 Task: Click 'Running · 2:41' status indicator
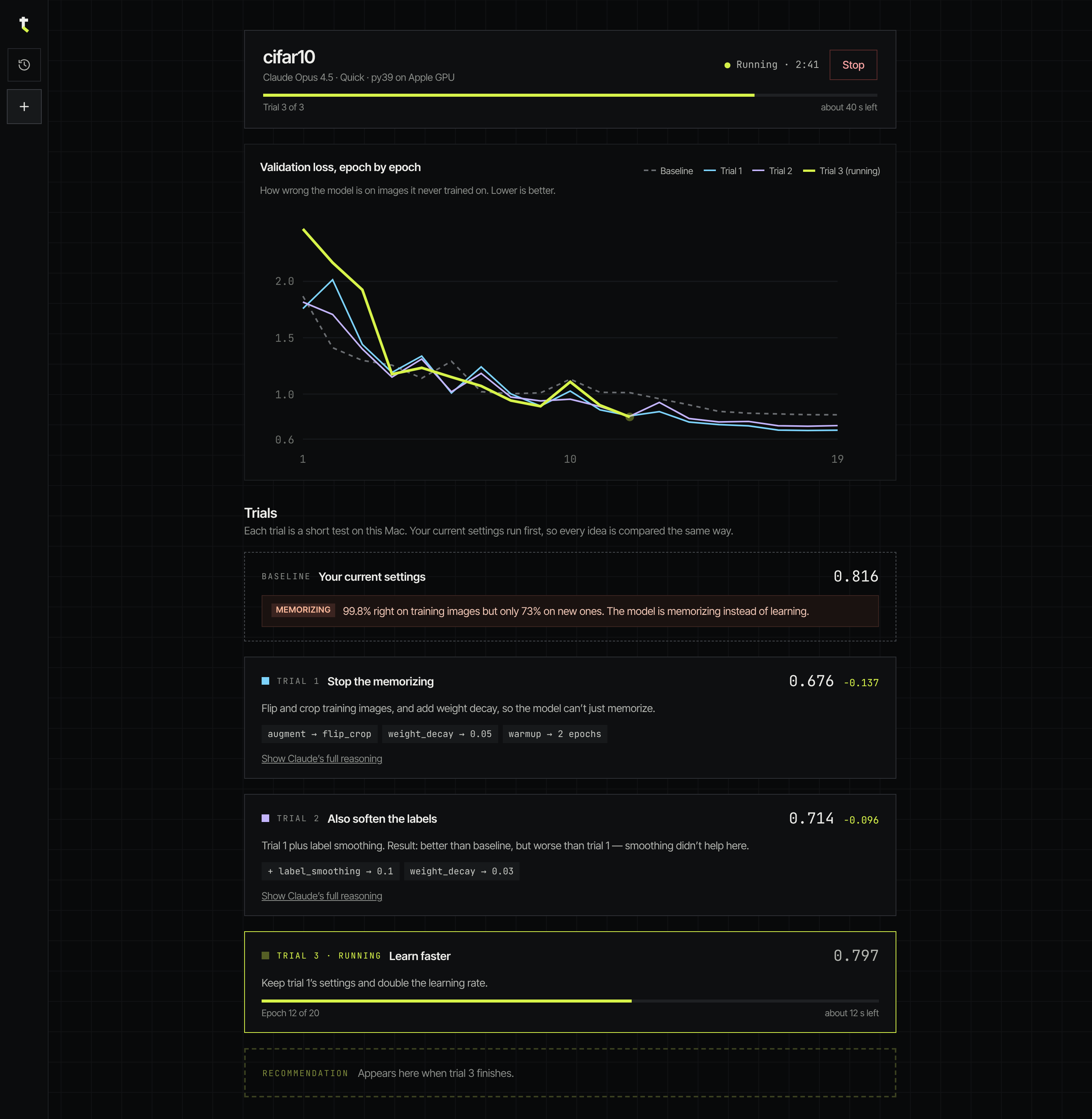771,65
